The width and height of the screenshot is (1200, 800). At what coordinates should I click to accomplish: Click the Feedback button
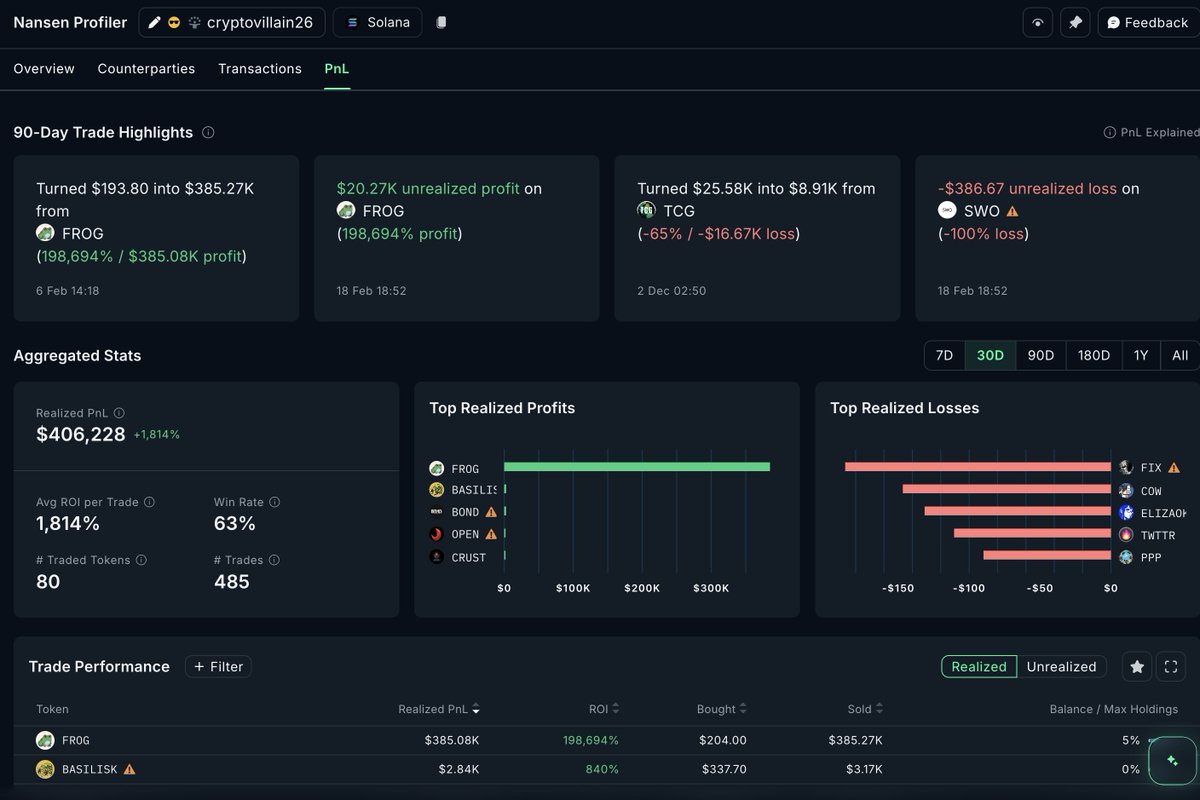click(1146, 22)
